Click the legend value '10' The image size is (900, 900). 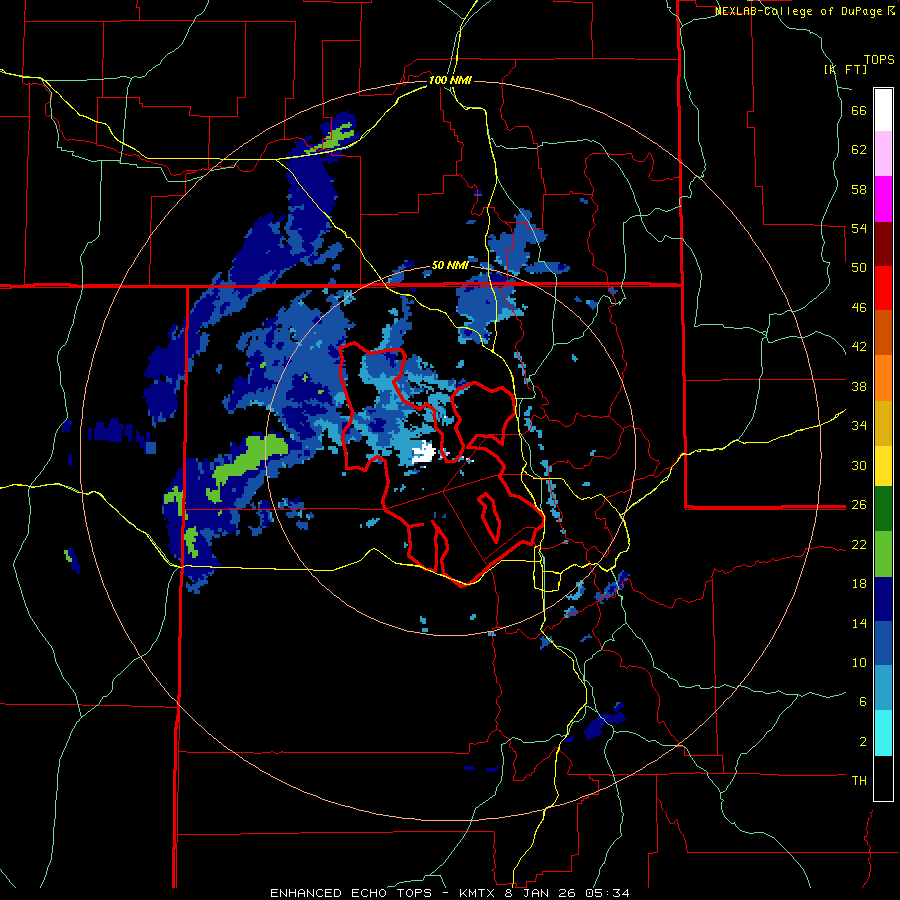(x=859, y=662)
